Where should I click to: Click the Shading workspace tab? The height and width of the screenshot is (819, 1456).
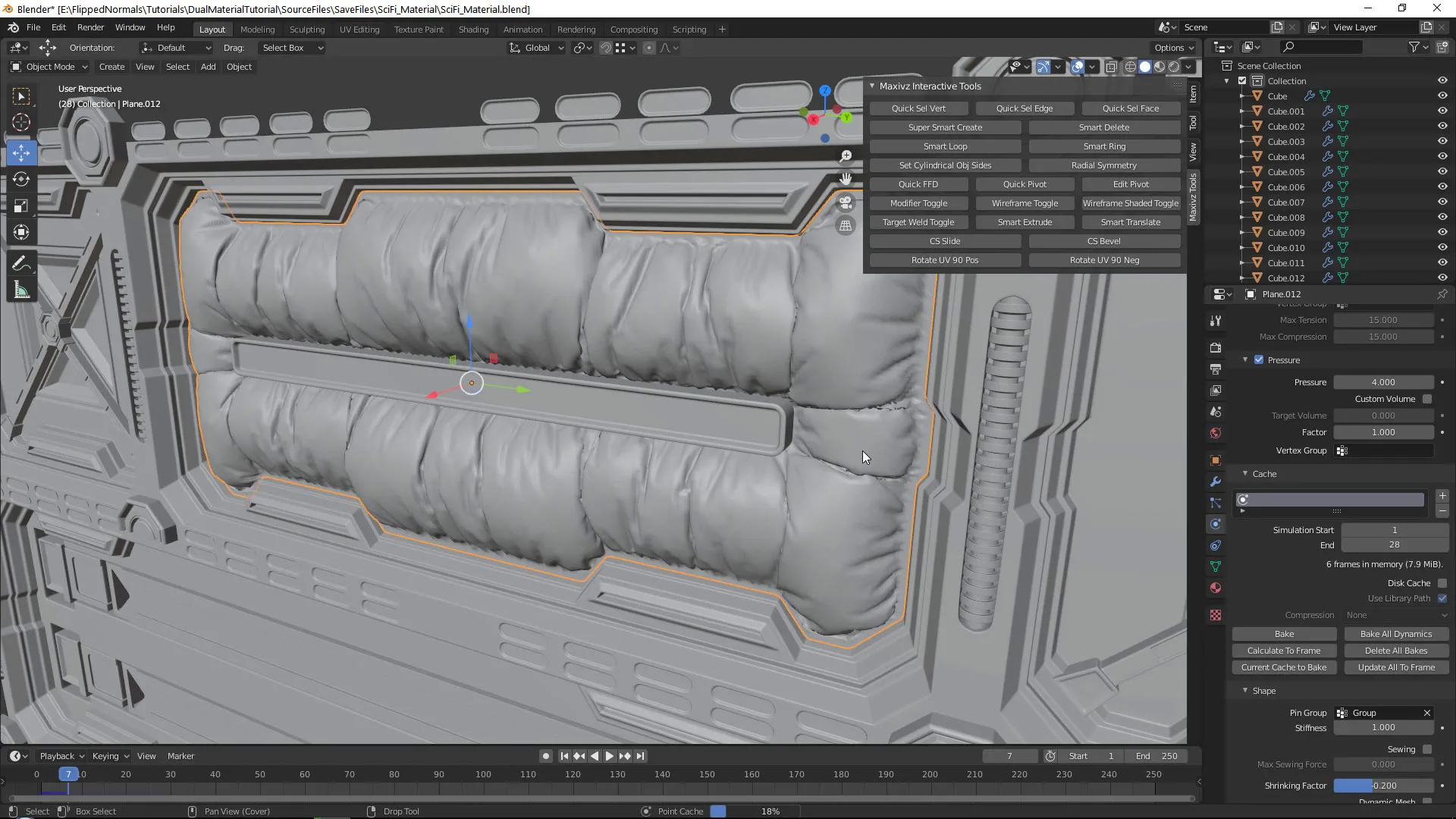[474, 28]
